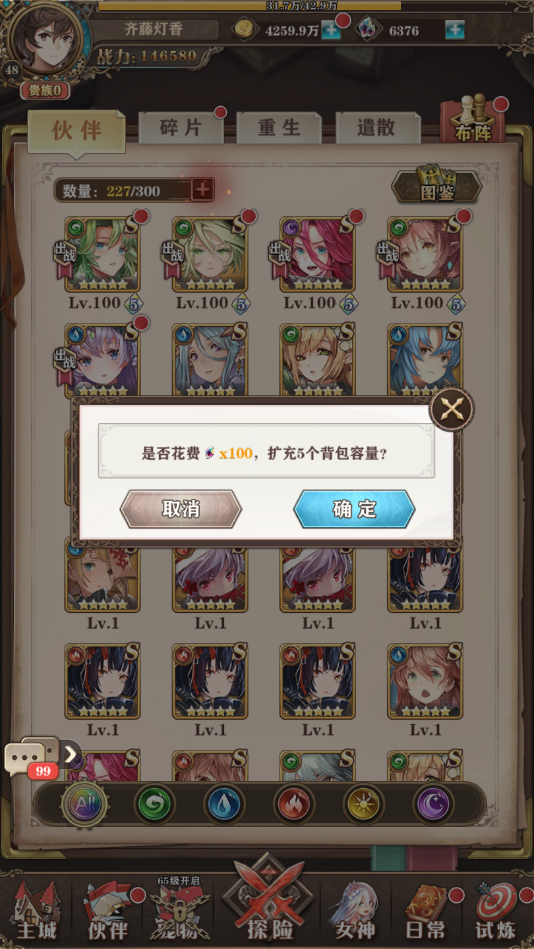
Task: Switch to the 重生 tab
Action: coord(279,128)
